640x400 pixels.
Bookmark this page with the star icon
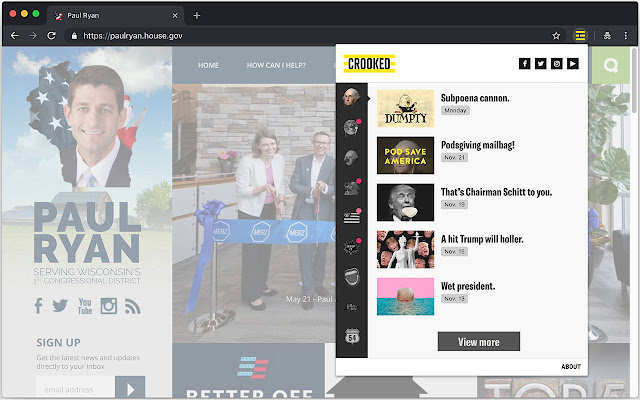click(556, 36)
